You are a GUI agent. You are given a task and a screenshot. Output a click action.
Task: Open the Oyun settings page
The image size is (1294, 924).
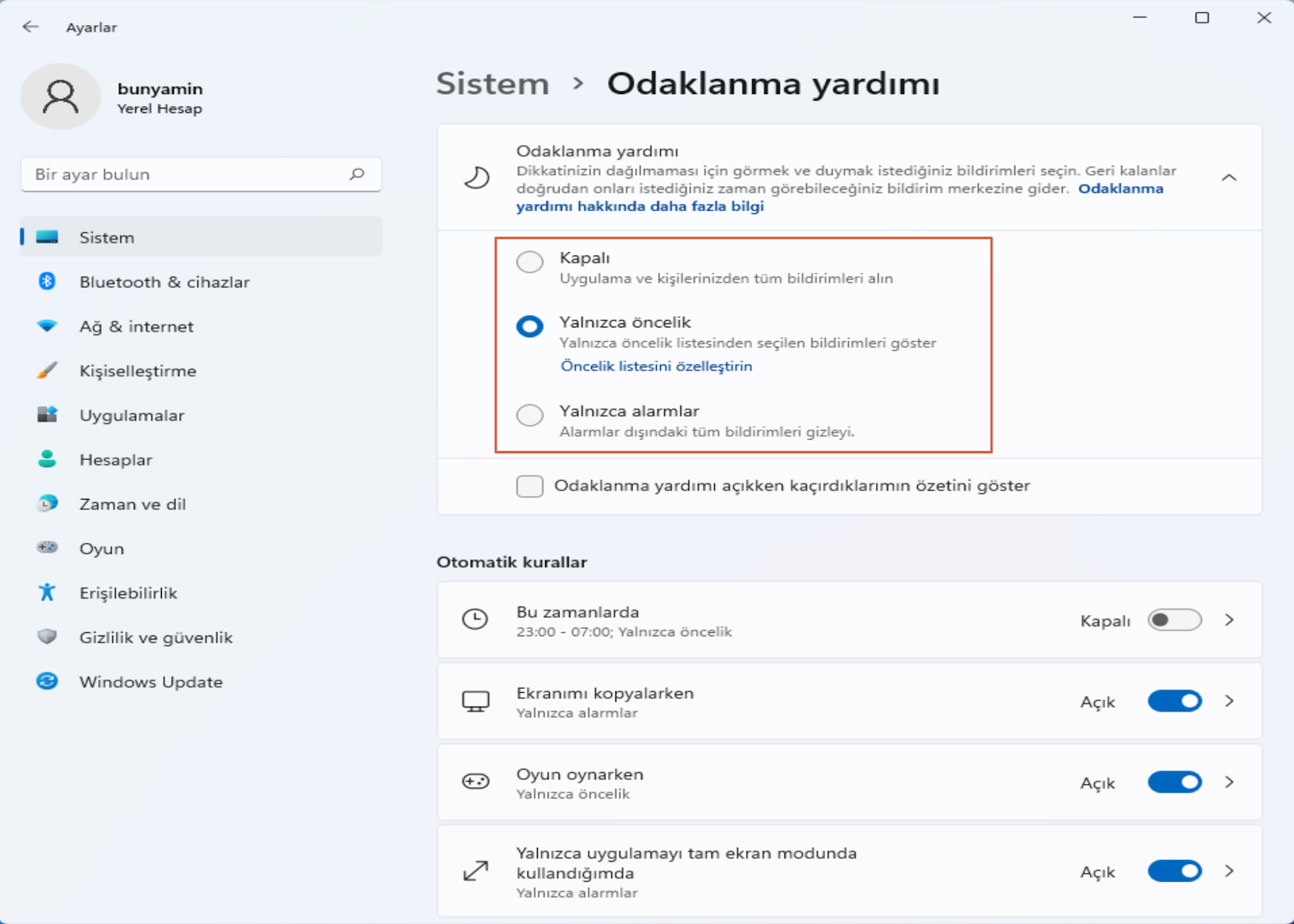click(x=102, y=549)
